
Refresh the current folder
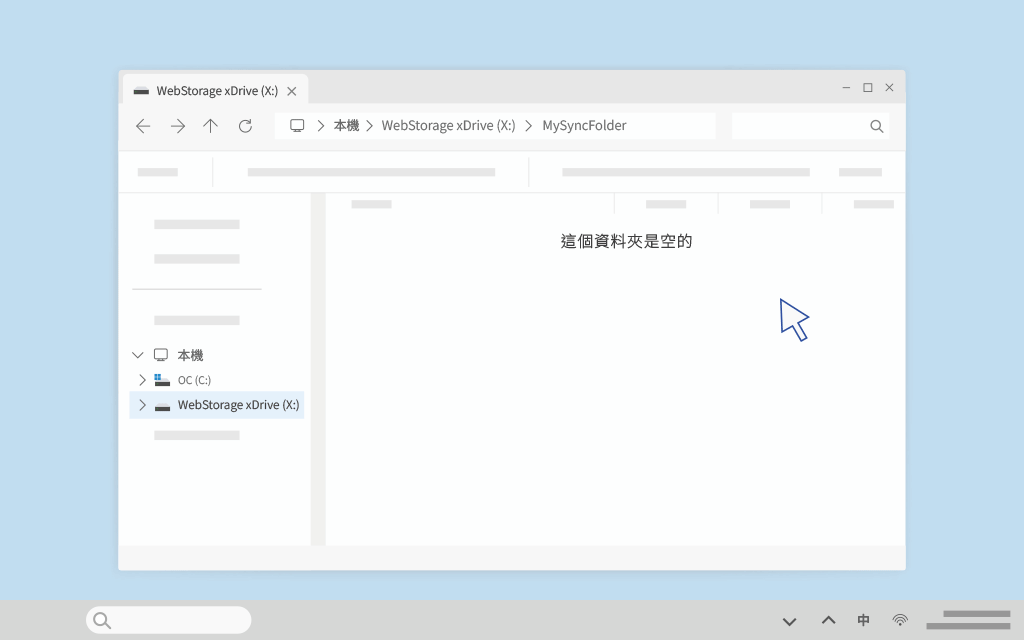coord(245,126)
